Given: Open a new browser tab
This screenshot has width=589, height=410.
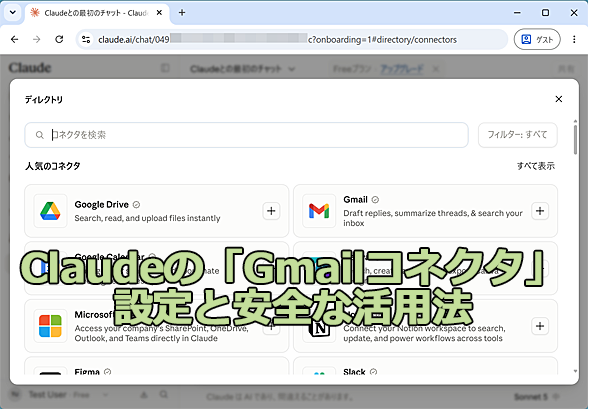Looking at the screenshot, I should [182, 12].
